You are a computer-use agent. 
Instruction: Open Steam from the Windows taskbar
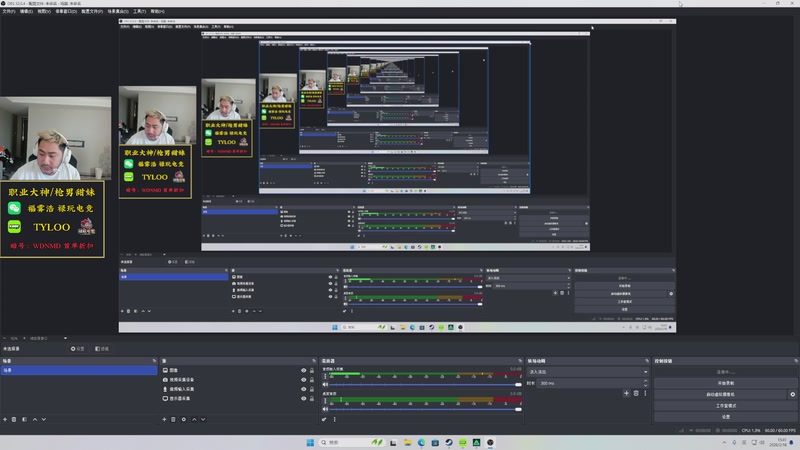pos(448,442)
